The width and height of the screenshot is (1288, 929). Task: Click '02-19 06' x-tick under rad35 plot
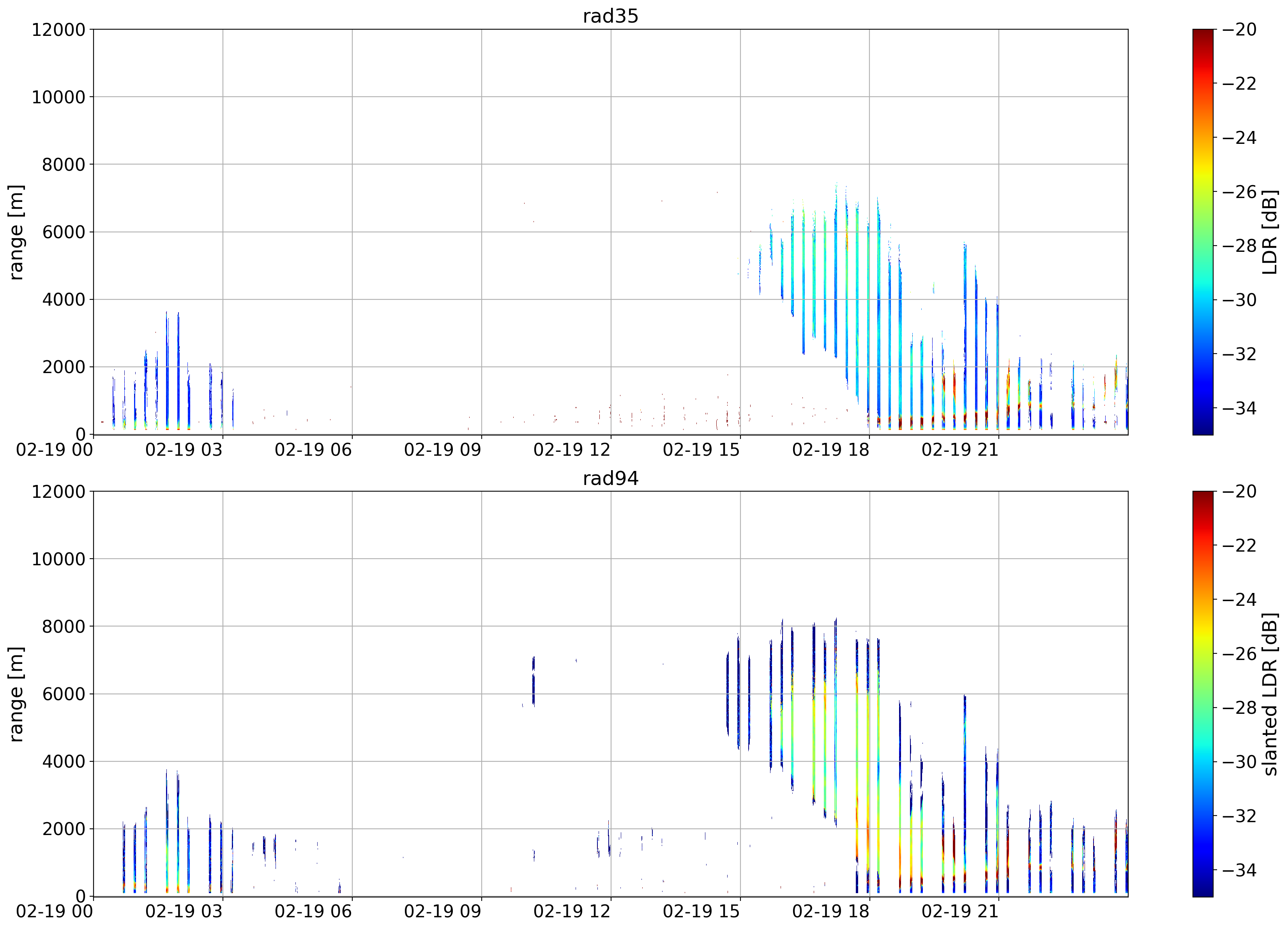313,450
